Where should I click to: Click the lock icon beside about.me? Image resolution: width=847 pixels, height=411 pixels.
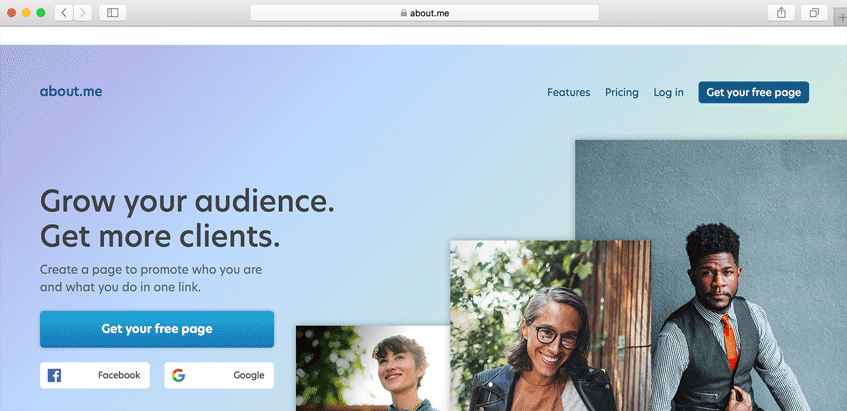point(403,13)
